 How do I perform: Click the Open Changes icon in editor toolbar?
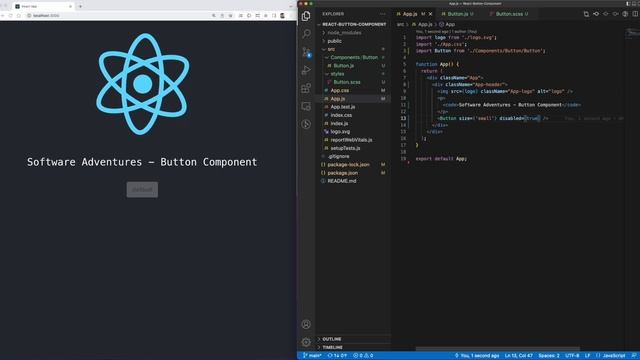(586, 14)
